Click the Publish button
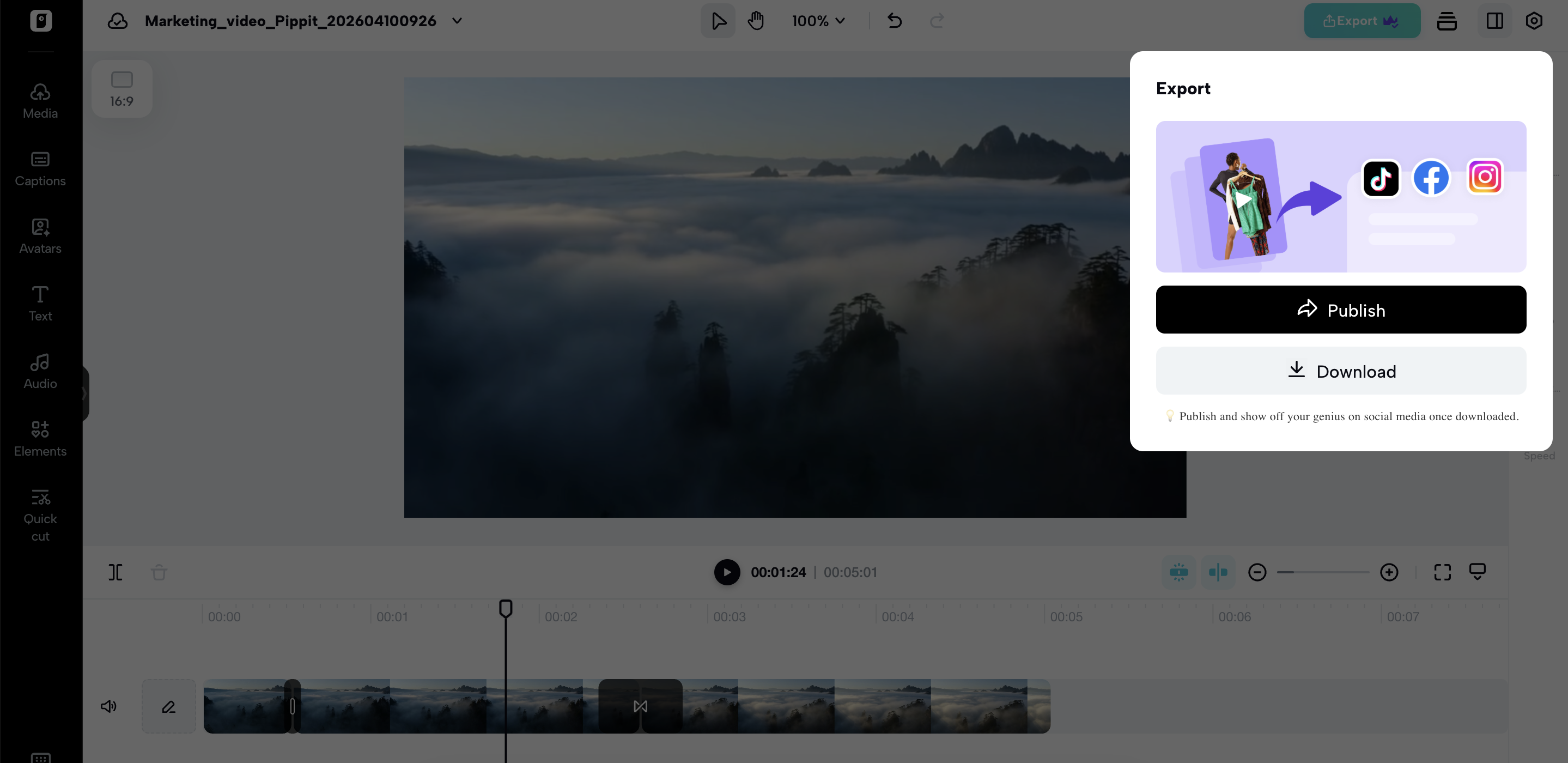This screenshot has height=763, width=1568. click(1340, 310)
